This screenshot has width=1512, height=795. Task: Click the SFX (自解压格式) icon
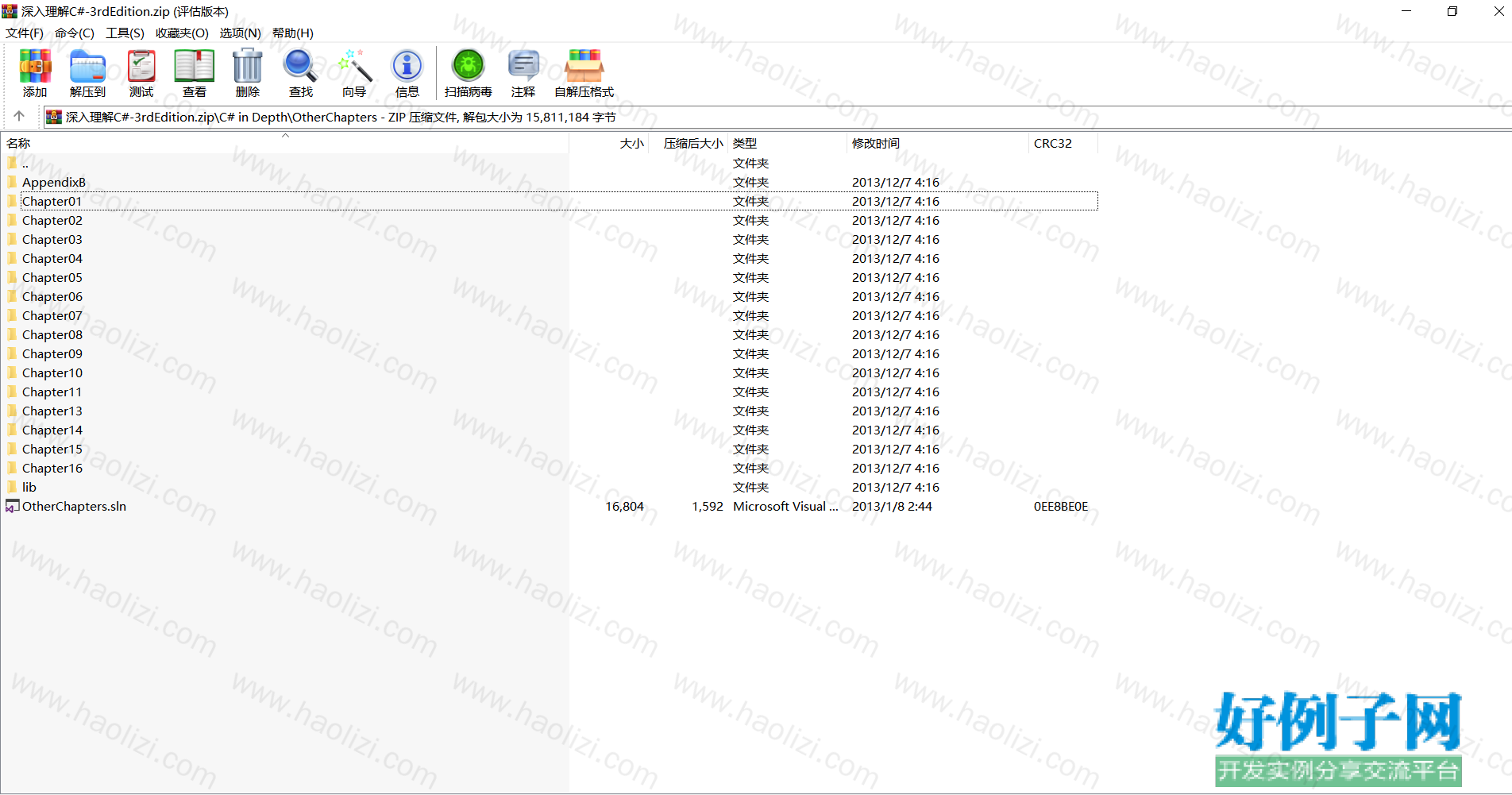tap(584, 66)
